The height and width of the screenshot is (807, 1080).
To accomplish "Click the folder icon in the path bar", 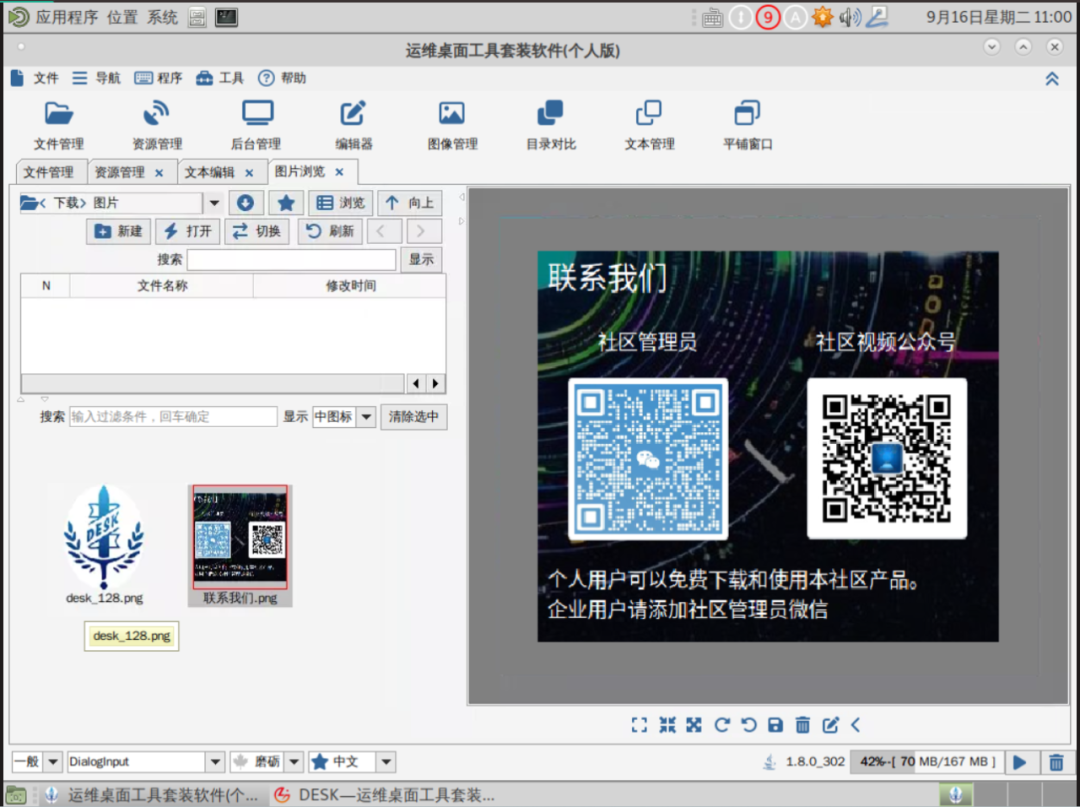I will pyautogui.click(x=29, y=202).
